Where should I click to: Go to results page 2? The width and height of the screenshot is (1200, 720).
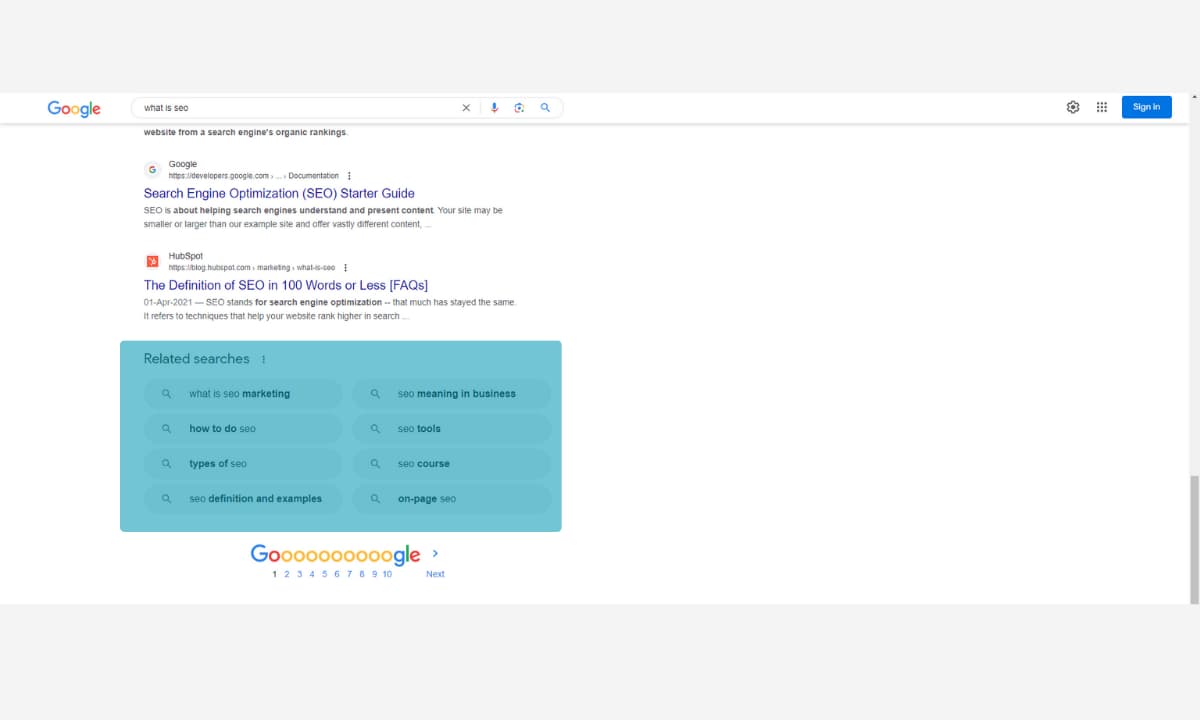(x=287, y=574)
